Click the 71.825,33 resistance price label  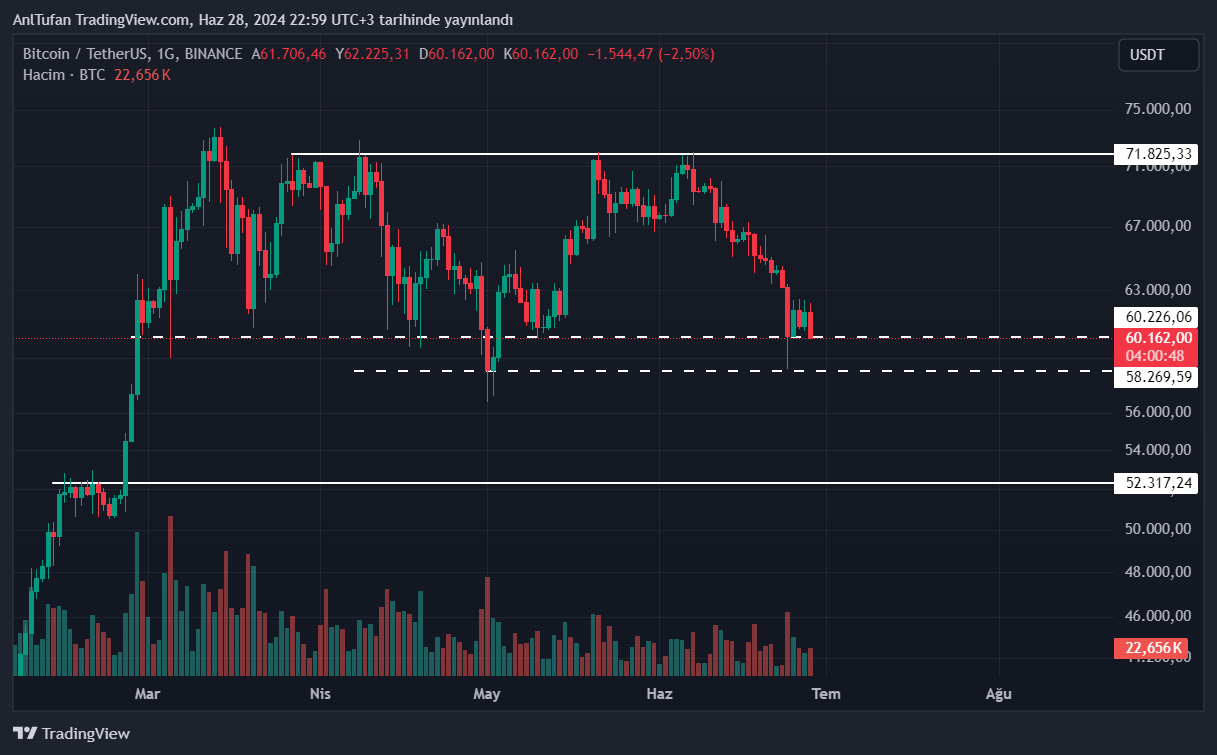tap(1158, 154)
